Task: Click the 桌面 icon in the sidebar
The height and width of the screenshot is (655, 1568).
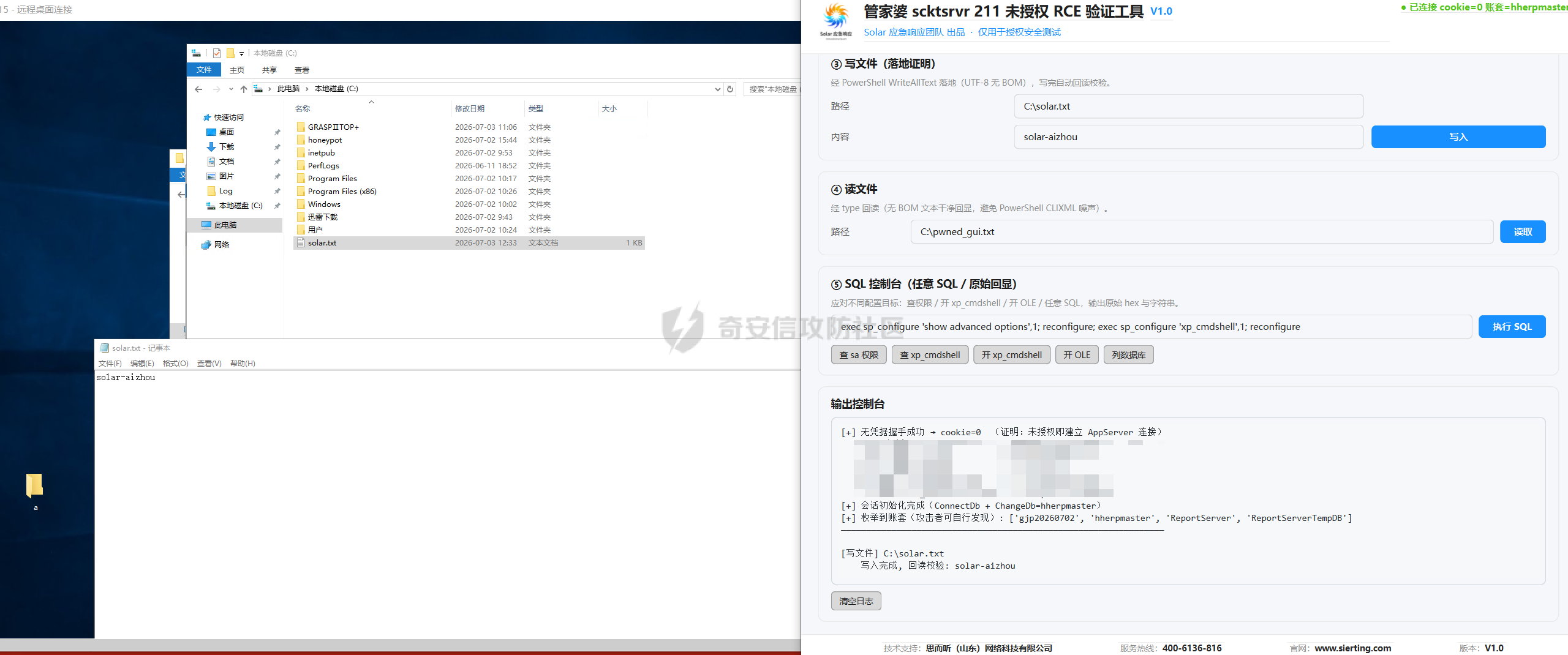Action: [211, 132]
